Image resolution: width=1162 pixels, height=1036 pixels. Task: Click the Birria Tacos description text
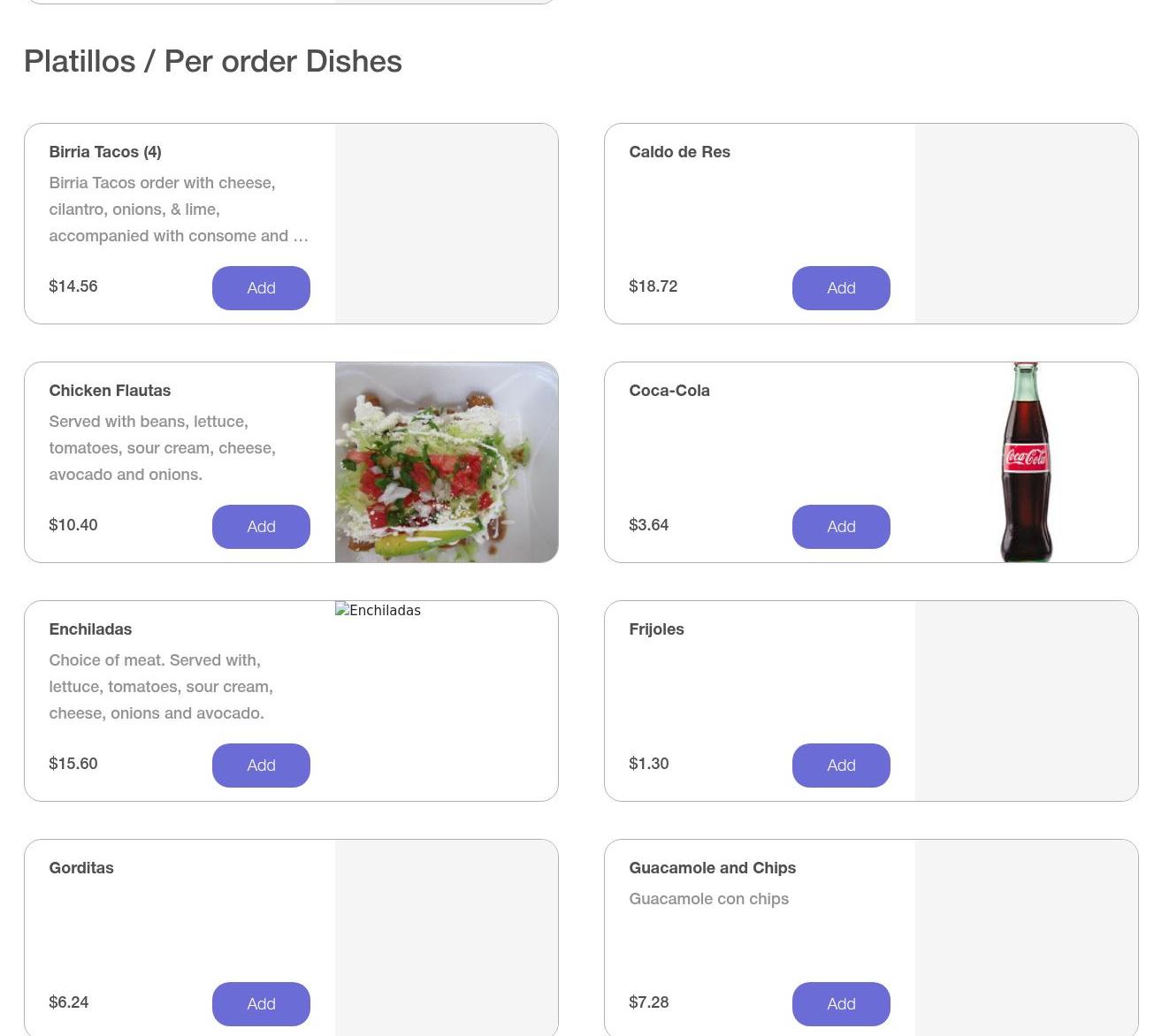click(177, 209)
